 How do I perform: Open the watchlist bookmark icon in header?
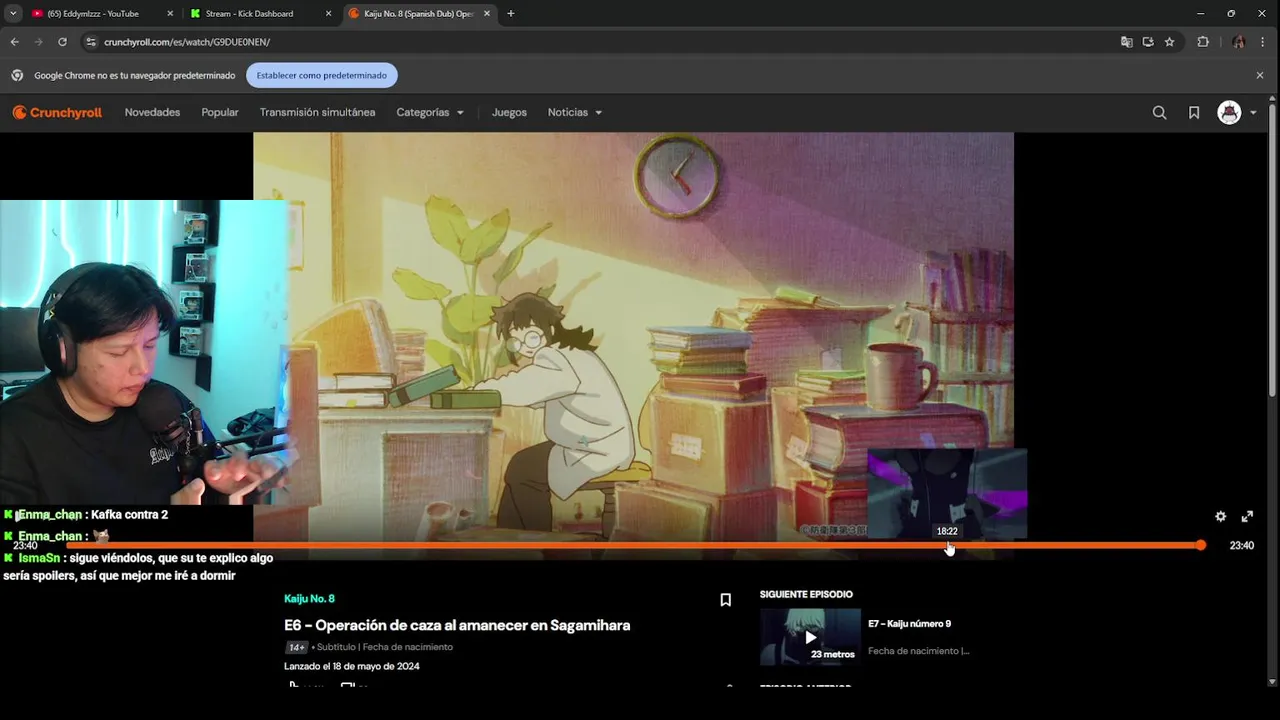pos(1194,113)
